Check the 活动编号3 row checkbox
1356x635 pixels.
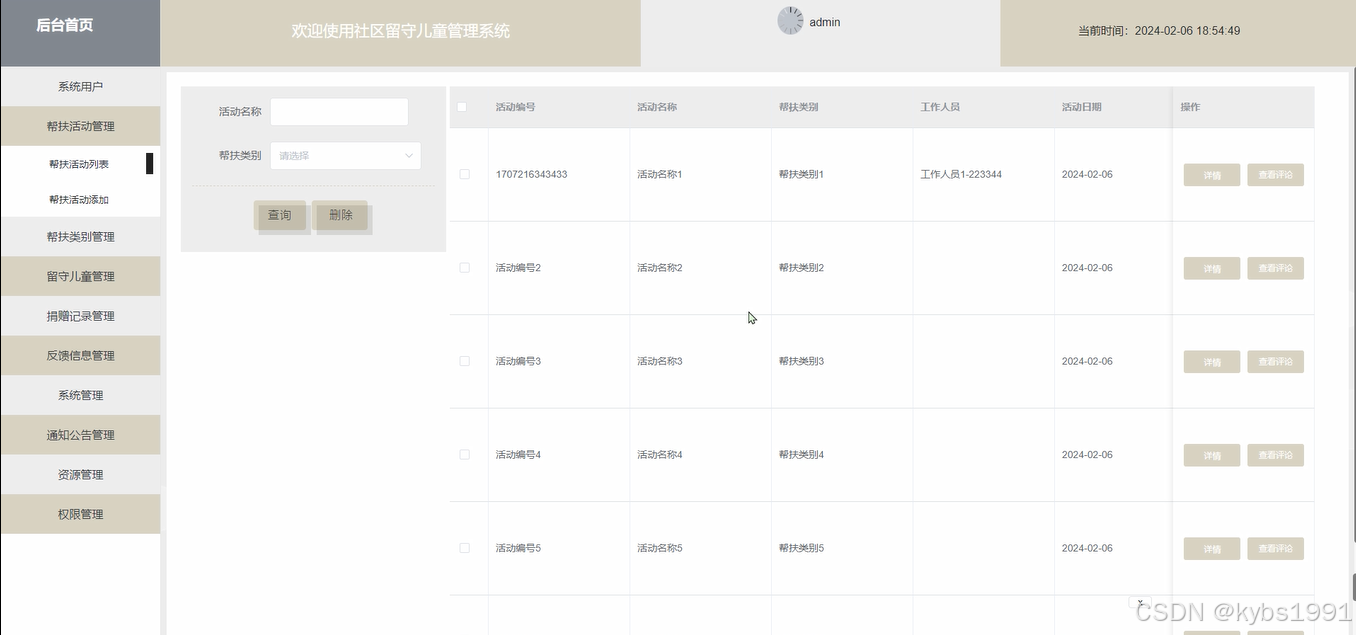pos(464,361)
